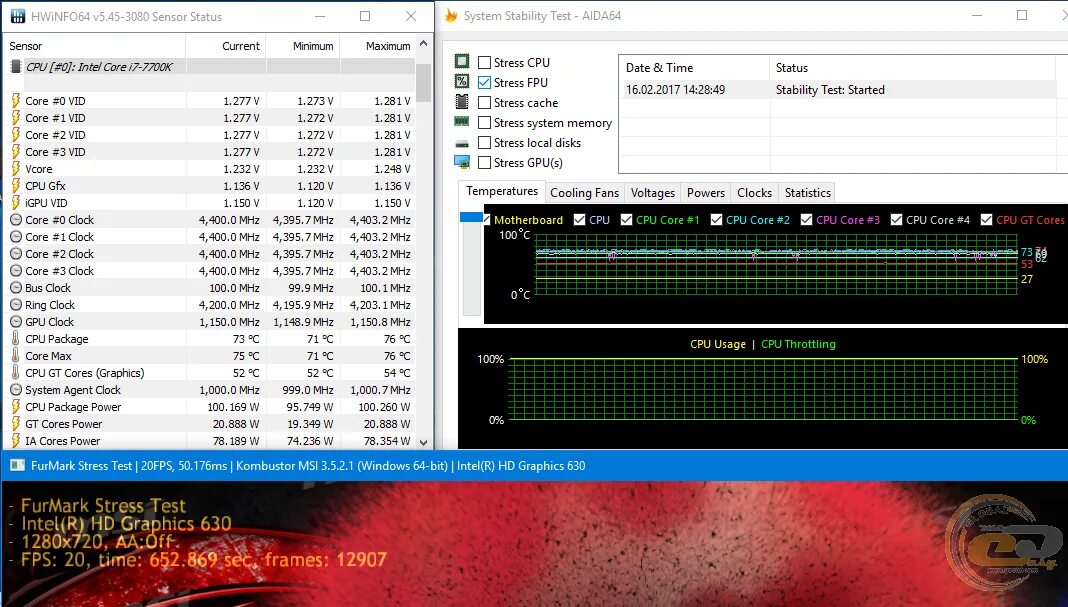The height and width of the screenshot is (607, 1068).
Task: Click the disk drive icon beside Stress local disks
Action: [462, 143]
